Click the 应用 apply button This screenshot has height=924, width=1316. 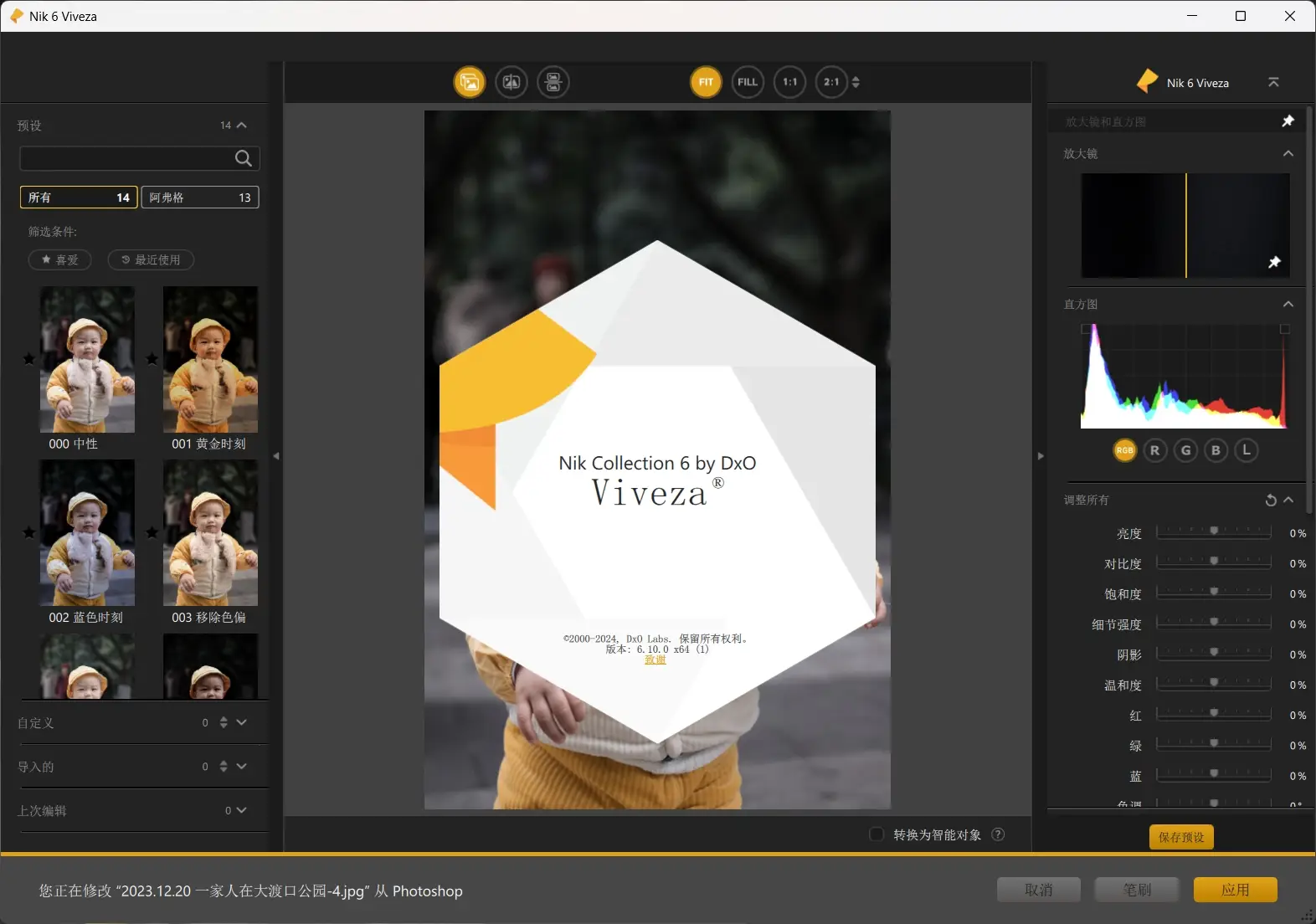click(1236, 890)
